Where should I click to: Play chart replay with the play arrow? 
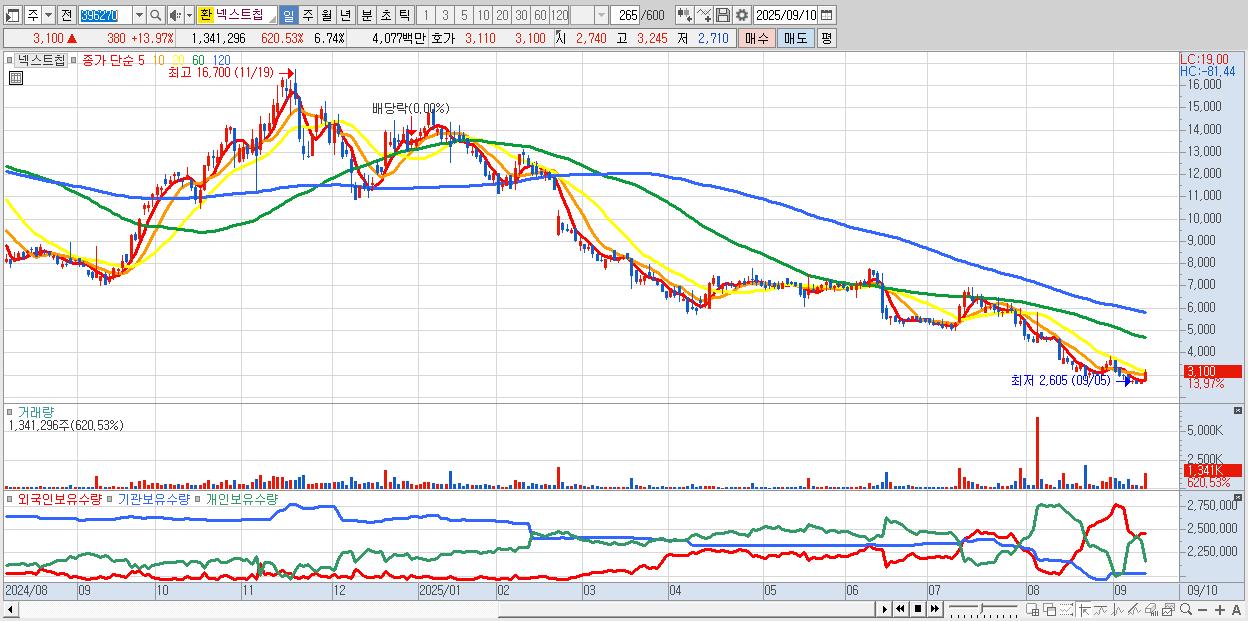(885, 609)
